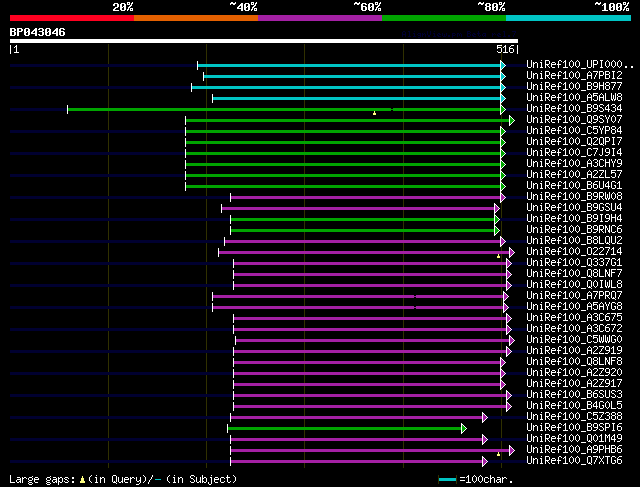Click the long green alignment bar of B9S434
This screenshot has width=640, height=487.
[x=284, y=109]
